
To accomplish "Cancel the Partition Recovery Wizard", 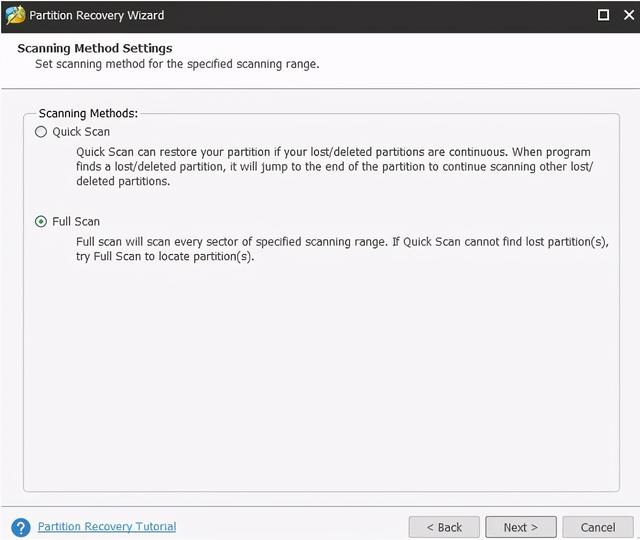I will (x=598, y=527).
